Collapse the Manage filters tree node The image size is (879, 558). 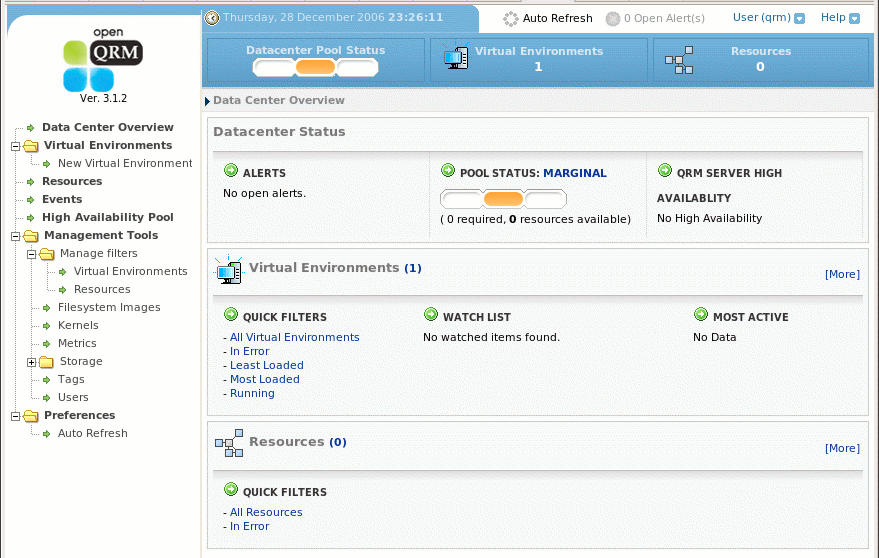(32, 254)
